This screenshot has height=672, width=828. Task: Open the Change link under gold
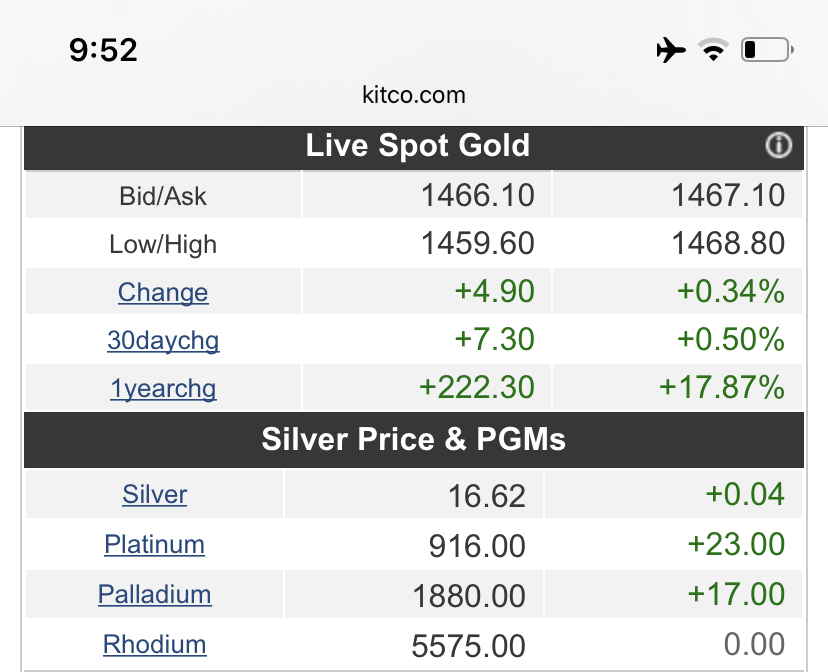163,293
